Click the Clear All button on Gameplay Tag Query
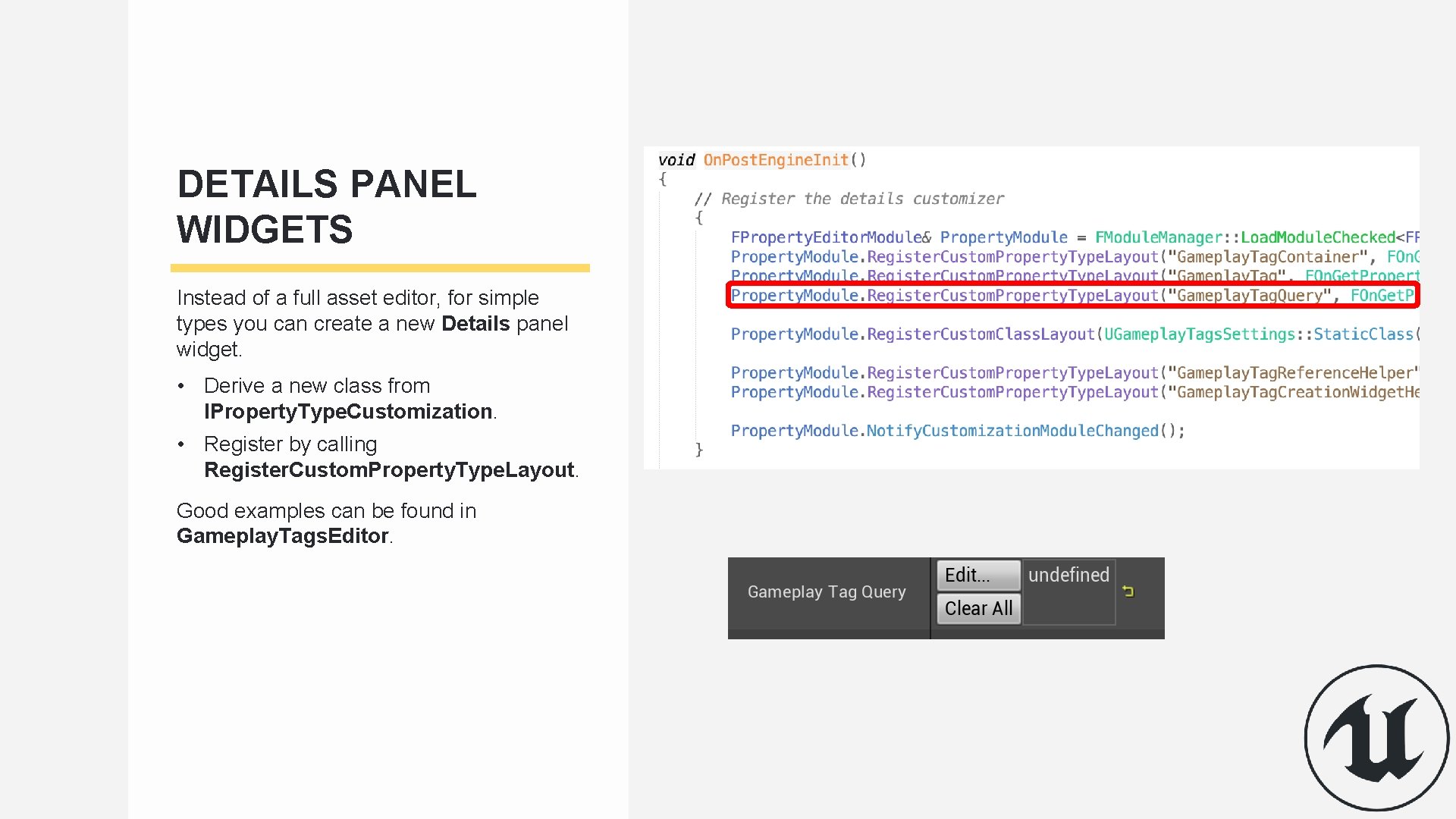This screenshot has height=819, width=1456. pyautogui.click(x=977, y=609)
